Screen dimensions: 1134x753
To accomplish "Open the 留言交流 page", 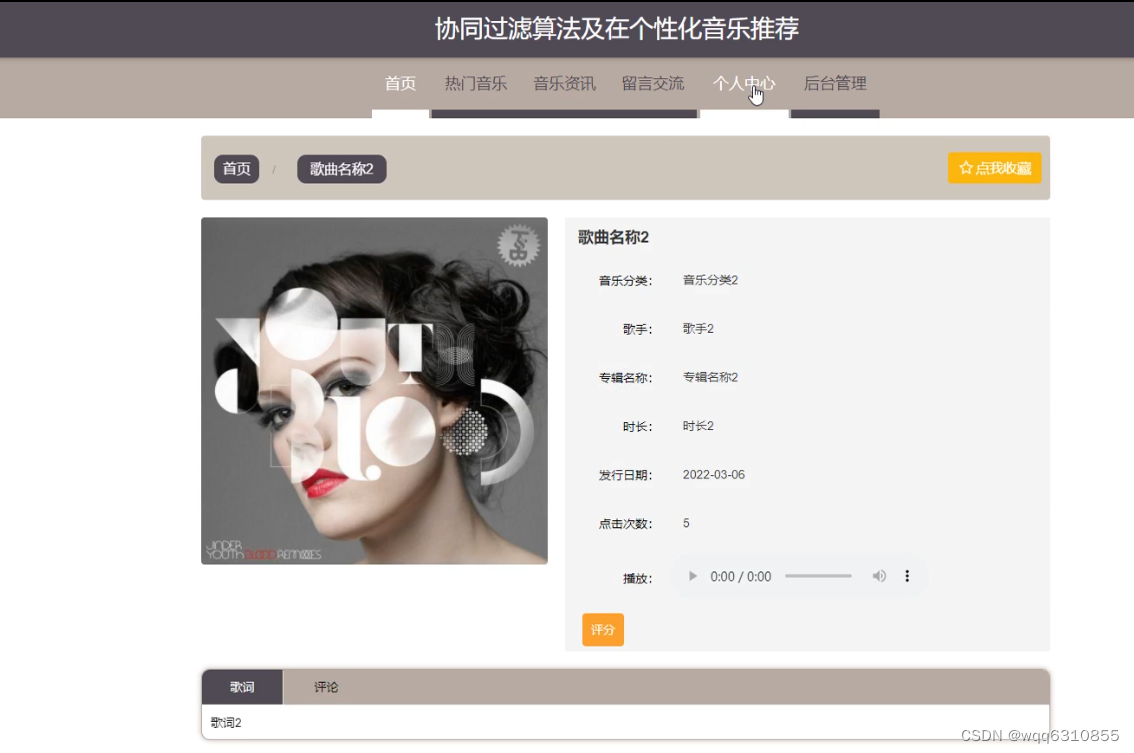I will click(653, 84).
